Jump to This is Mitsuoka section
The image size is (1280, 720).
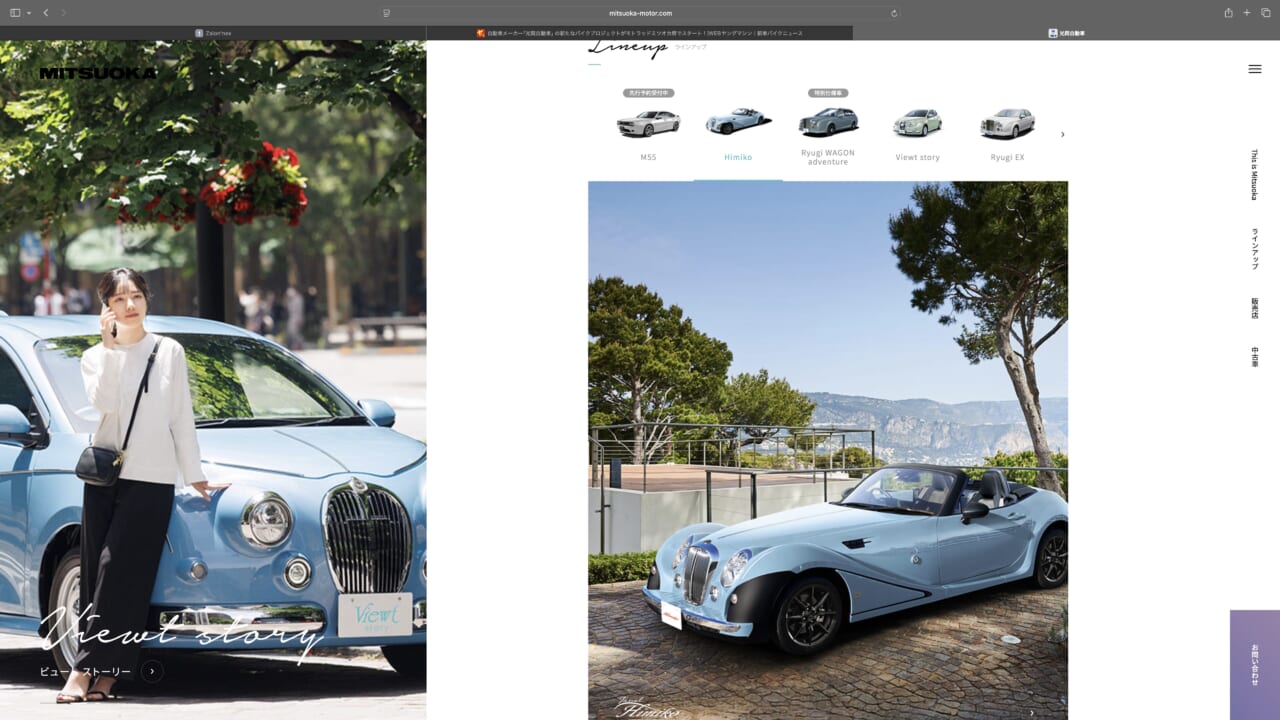click(1254, 175)
